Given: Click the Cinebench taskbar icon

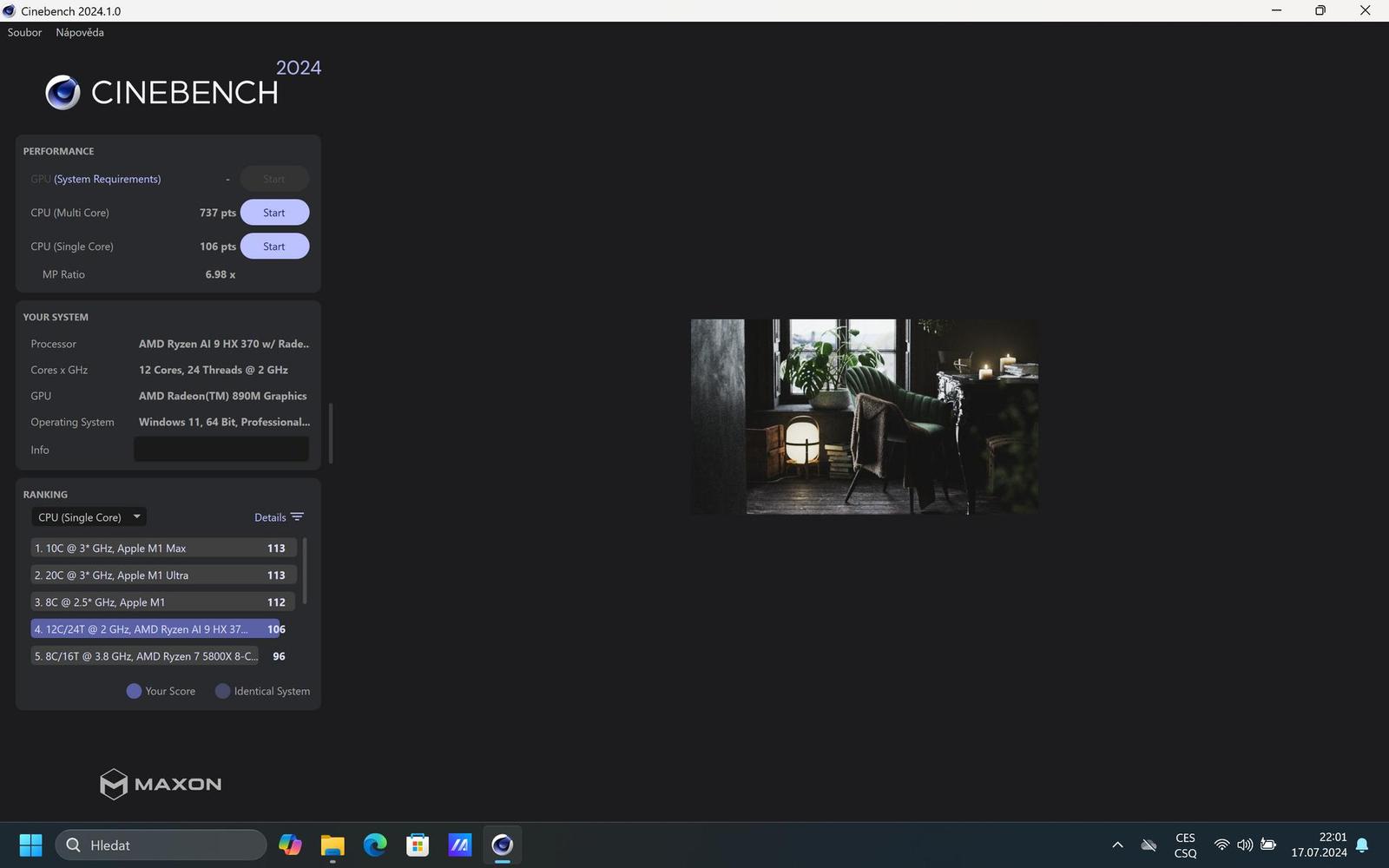Looking at the screenshot, I should click(503, 845).
